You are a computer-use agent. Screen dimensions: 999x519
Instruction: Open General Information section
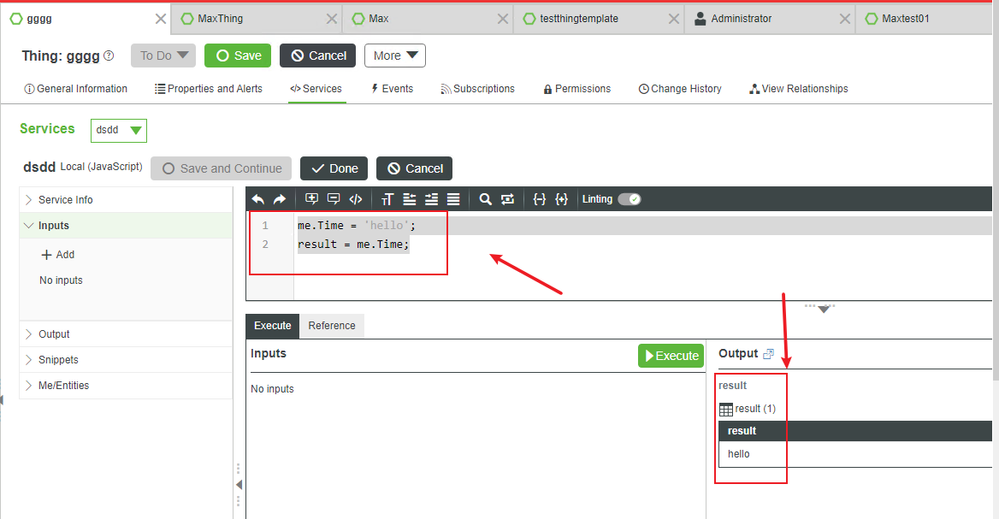[x=76, y=89]
